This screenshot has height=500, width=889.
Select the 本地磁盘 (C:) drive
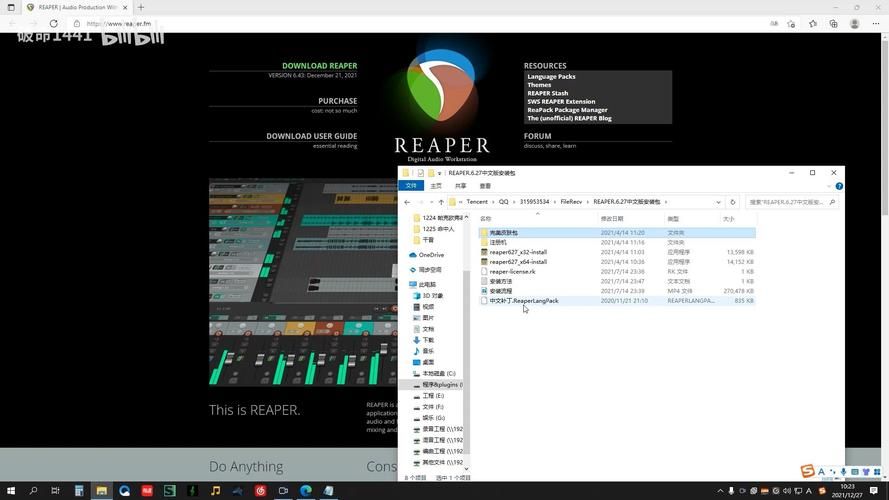[x=438, y=374]
